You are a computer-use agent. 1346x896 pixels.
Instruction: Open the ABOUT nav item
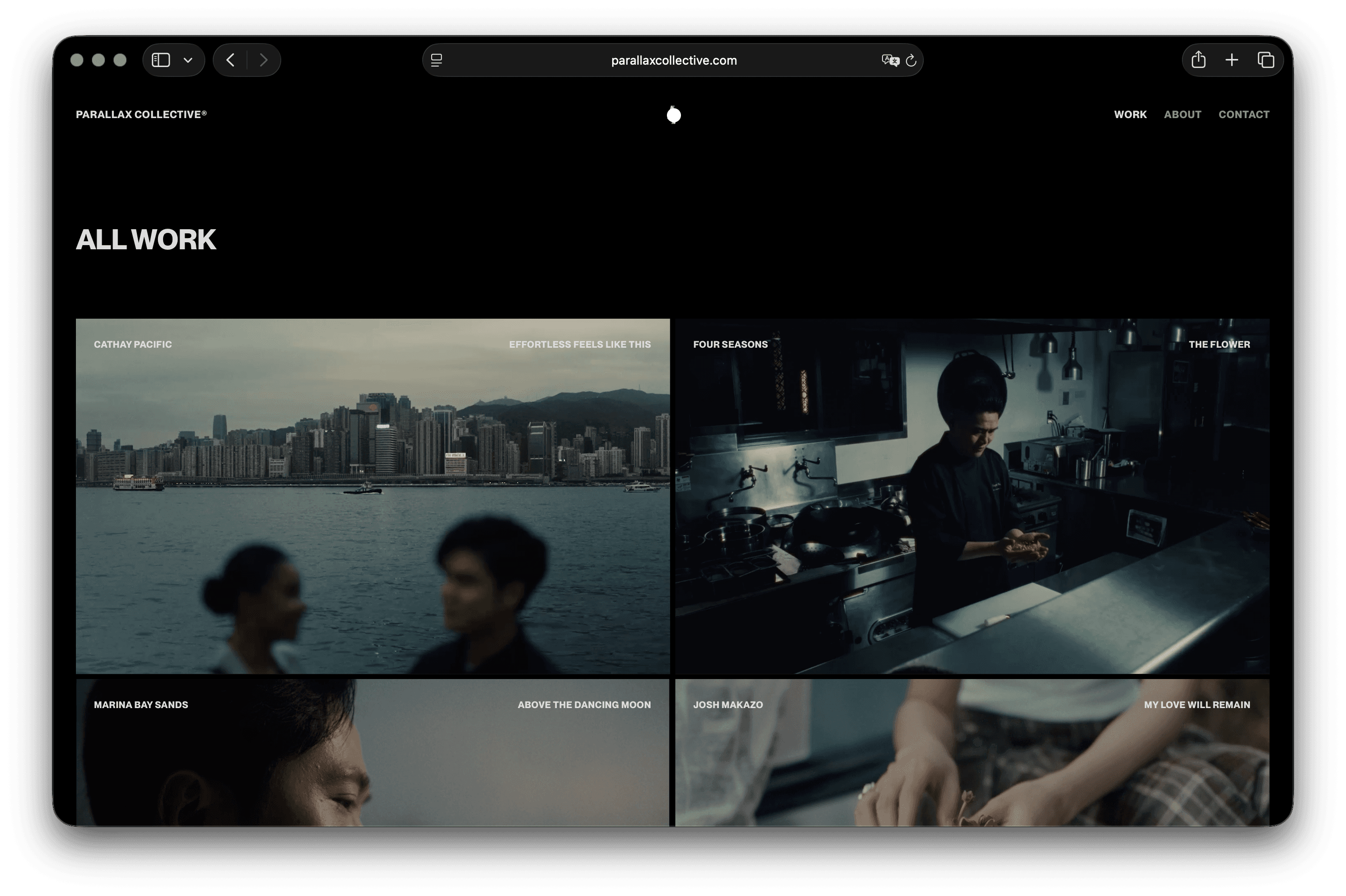[x=1182, y=114]
